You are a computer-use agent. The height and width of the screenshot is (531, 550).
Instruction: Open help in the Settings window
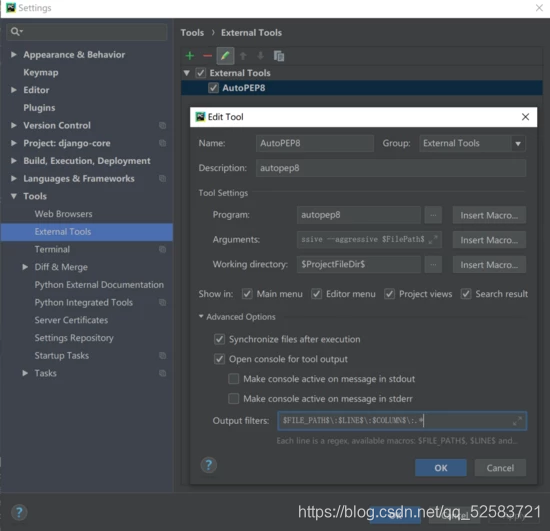pyautogui.click(x=19, y=512)
